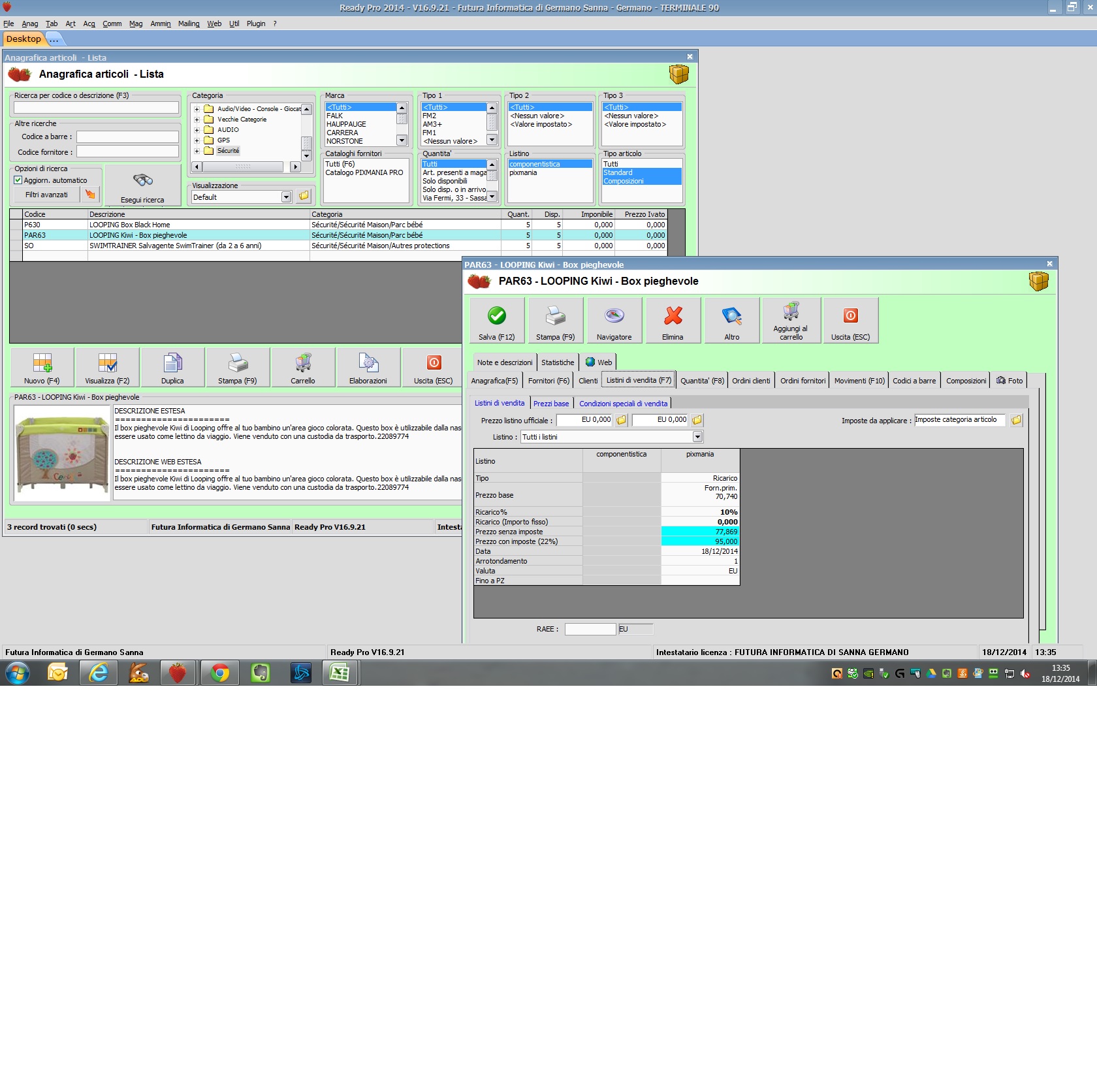Toggle the Aggiorn. automatico checkbox

pos(18,180)
